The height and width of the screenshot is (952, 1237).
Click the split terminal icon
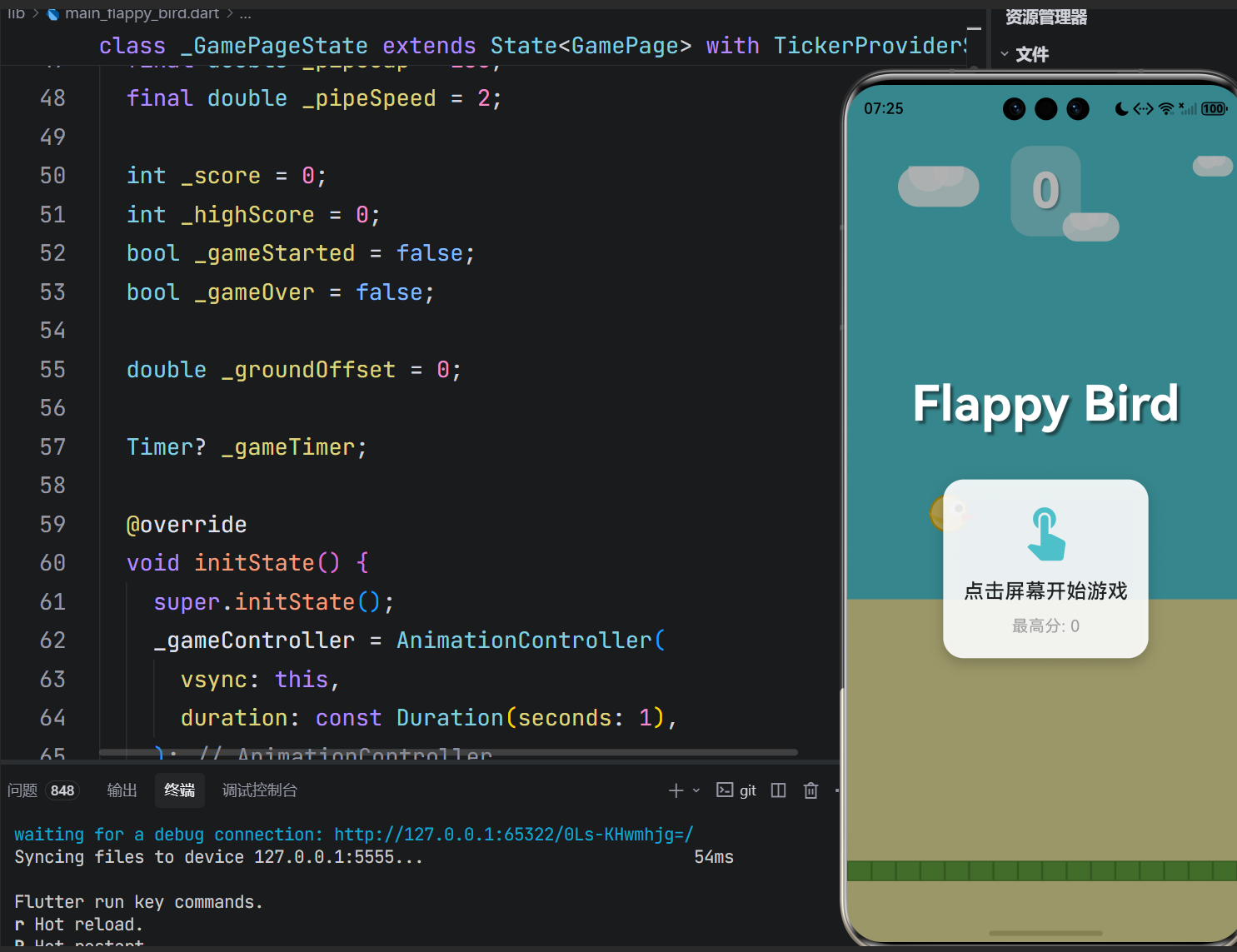pyautogui.click(x=778, y=790)
